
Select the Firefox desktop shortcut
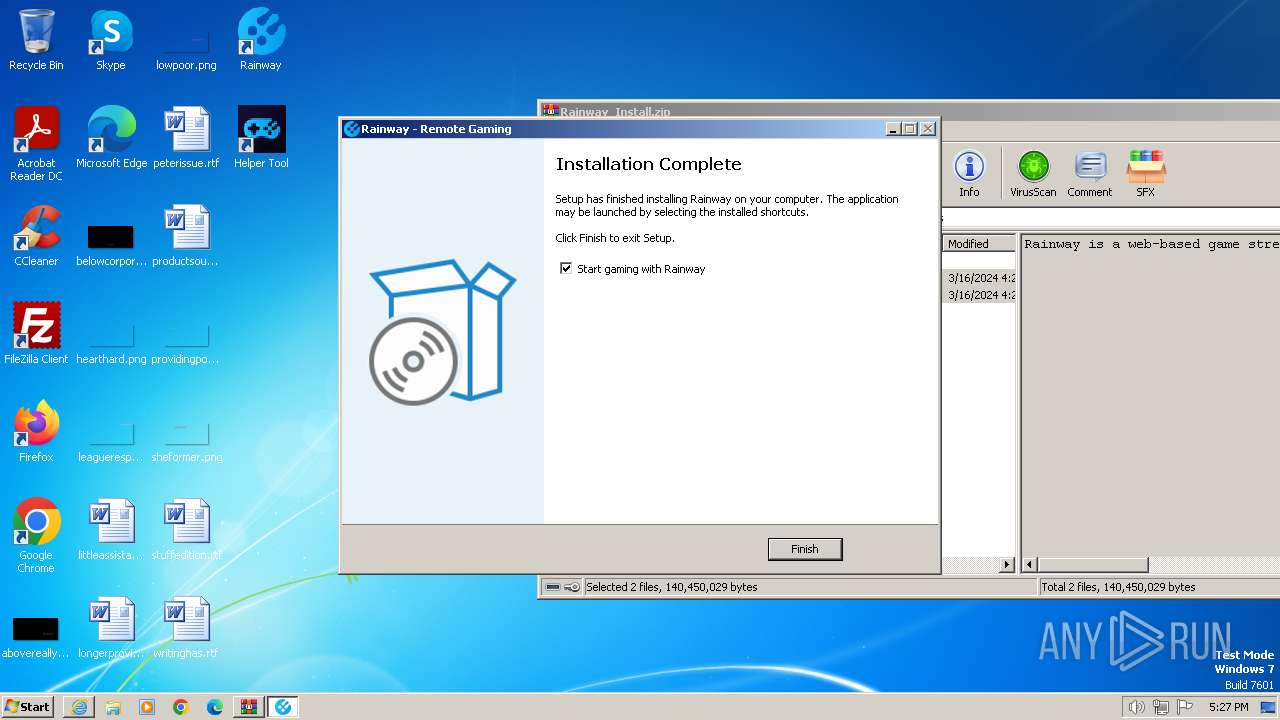pos(36,432)
